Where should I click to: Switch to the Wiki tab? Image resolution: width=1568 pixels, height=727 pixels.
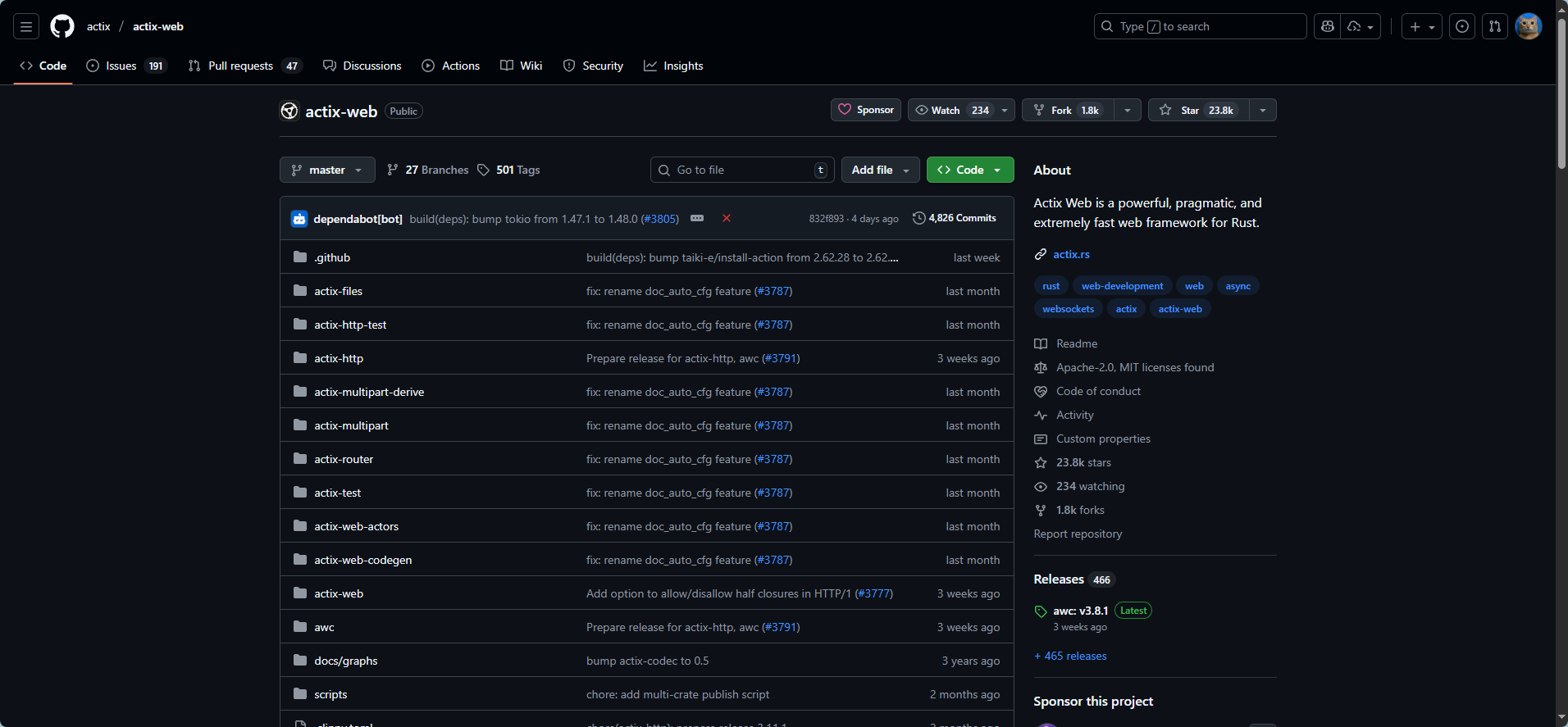522,66
